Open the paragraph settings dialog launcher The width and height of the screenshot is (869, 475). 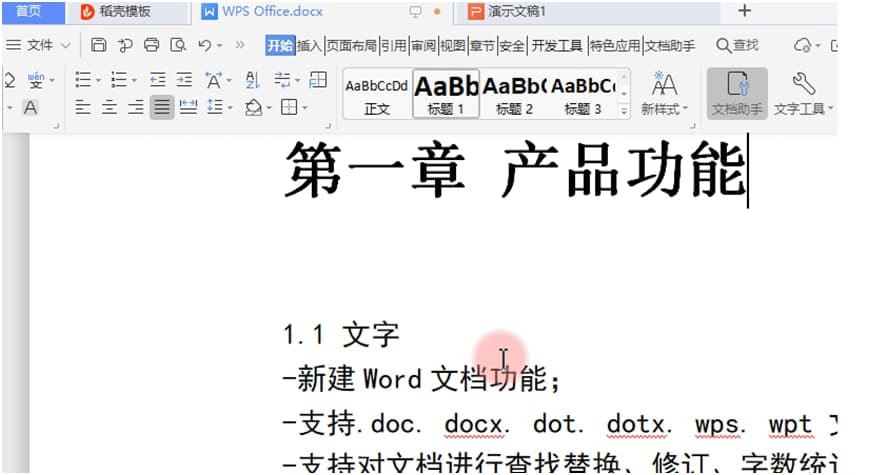pos(327,126)
